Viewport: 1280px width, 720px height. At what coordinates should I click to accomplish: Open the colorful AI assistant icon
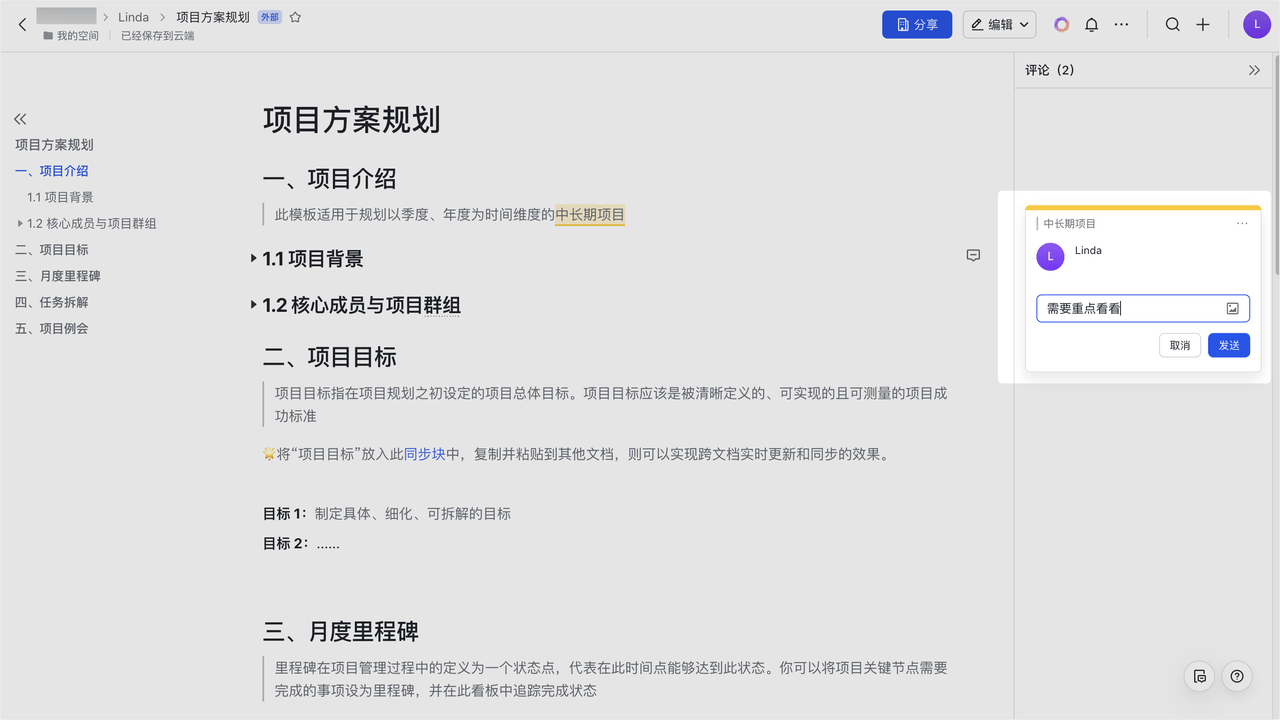pyautogui.click(x=1062, y=25)
